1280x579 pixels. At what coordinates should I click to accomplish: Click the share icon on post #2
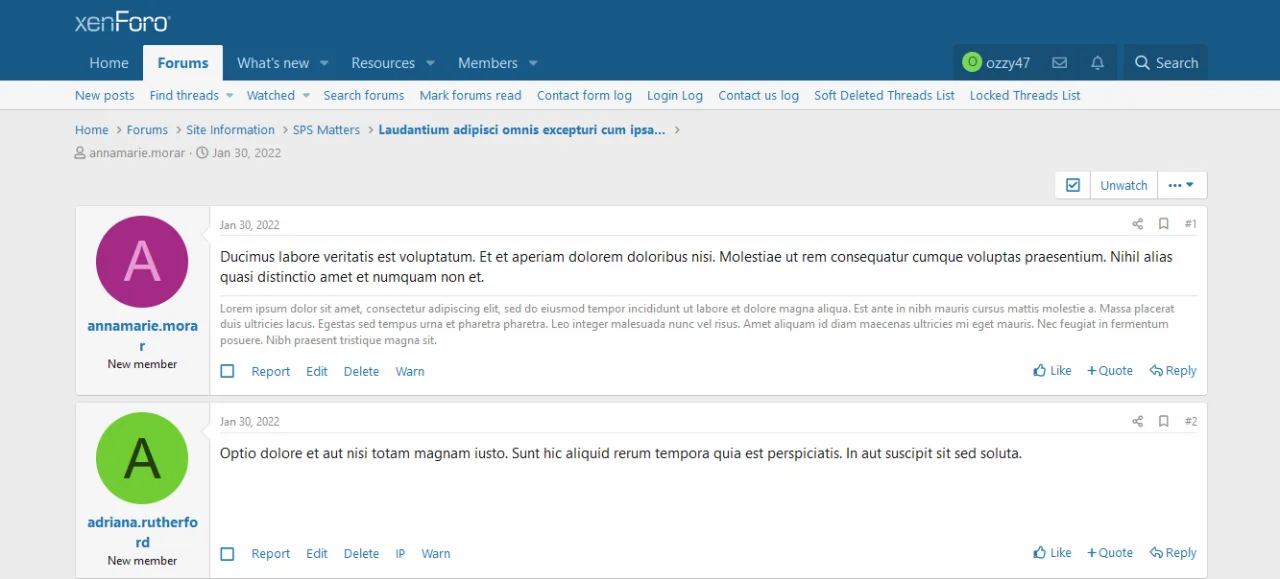pos(1137,421)
